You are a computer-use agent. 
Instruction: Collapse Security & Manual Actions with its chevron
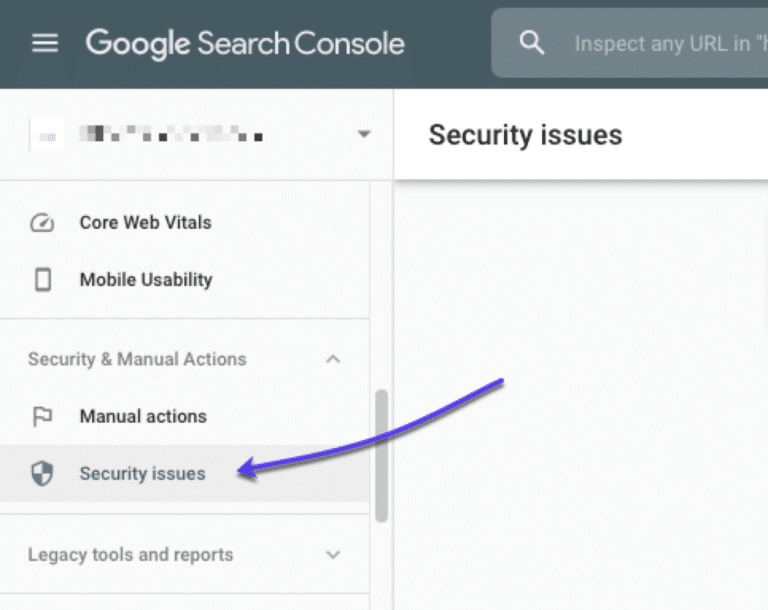click(x=334, y=359)
